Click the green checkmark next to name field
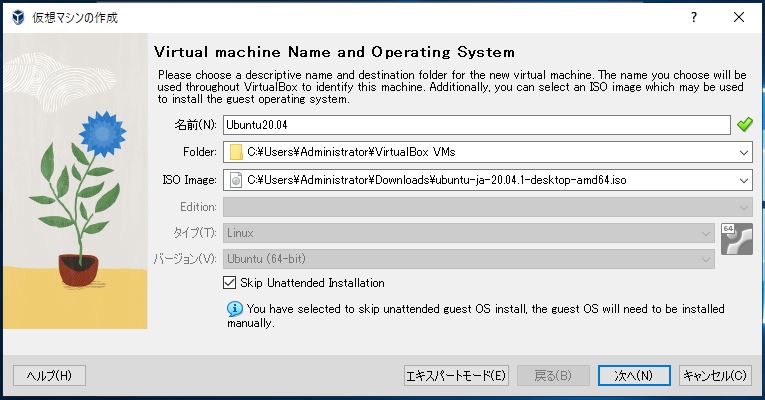This screenshot has width=765, height=400. [x=744, y=125]
